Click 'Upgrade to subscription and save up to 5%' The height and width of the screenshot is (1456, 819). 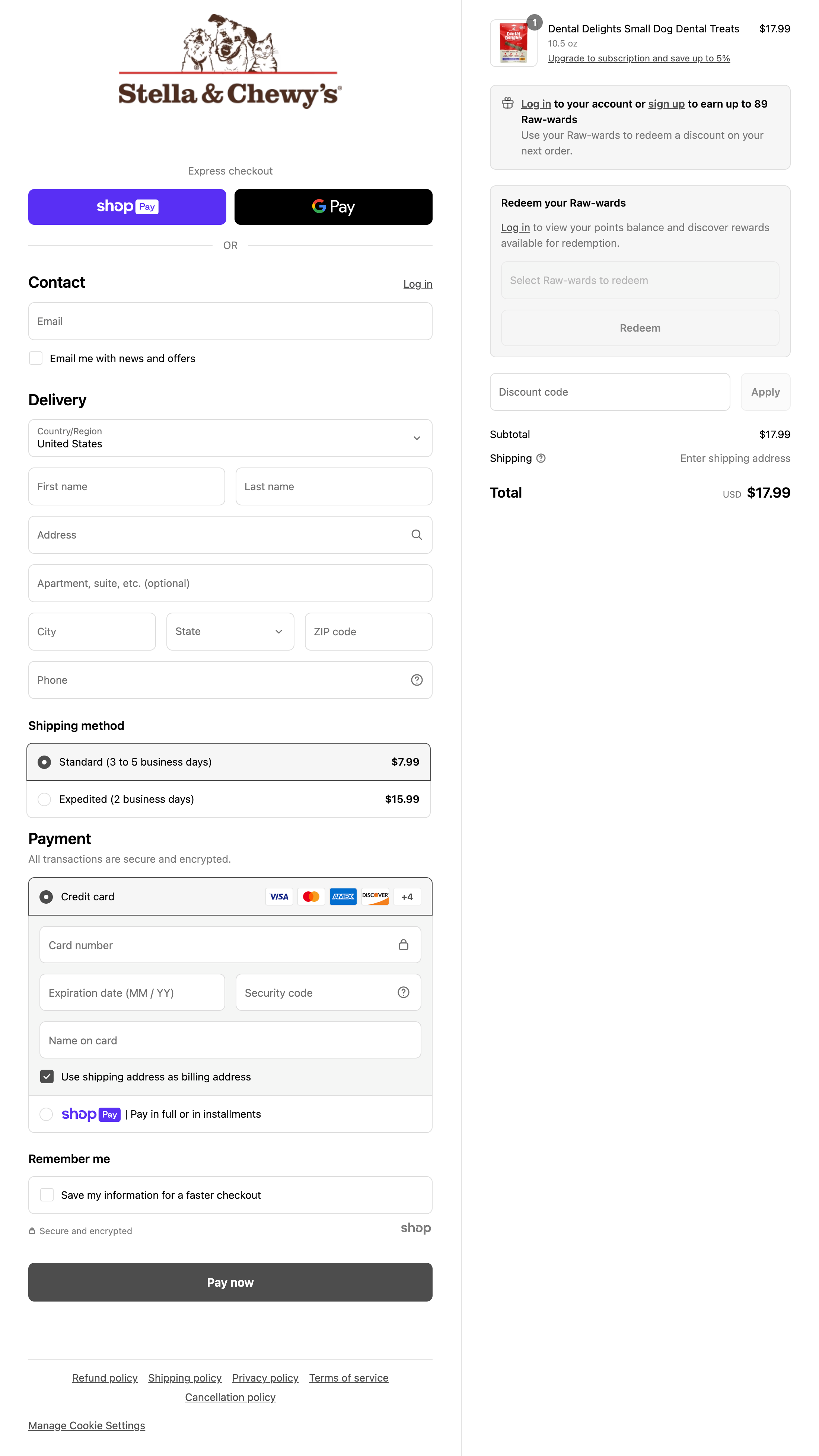click(x=639, y=58)
